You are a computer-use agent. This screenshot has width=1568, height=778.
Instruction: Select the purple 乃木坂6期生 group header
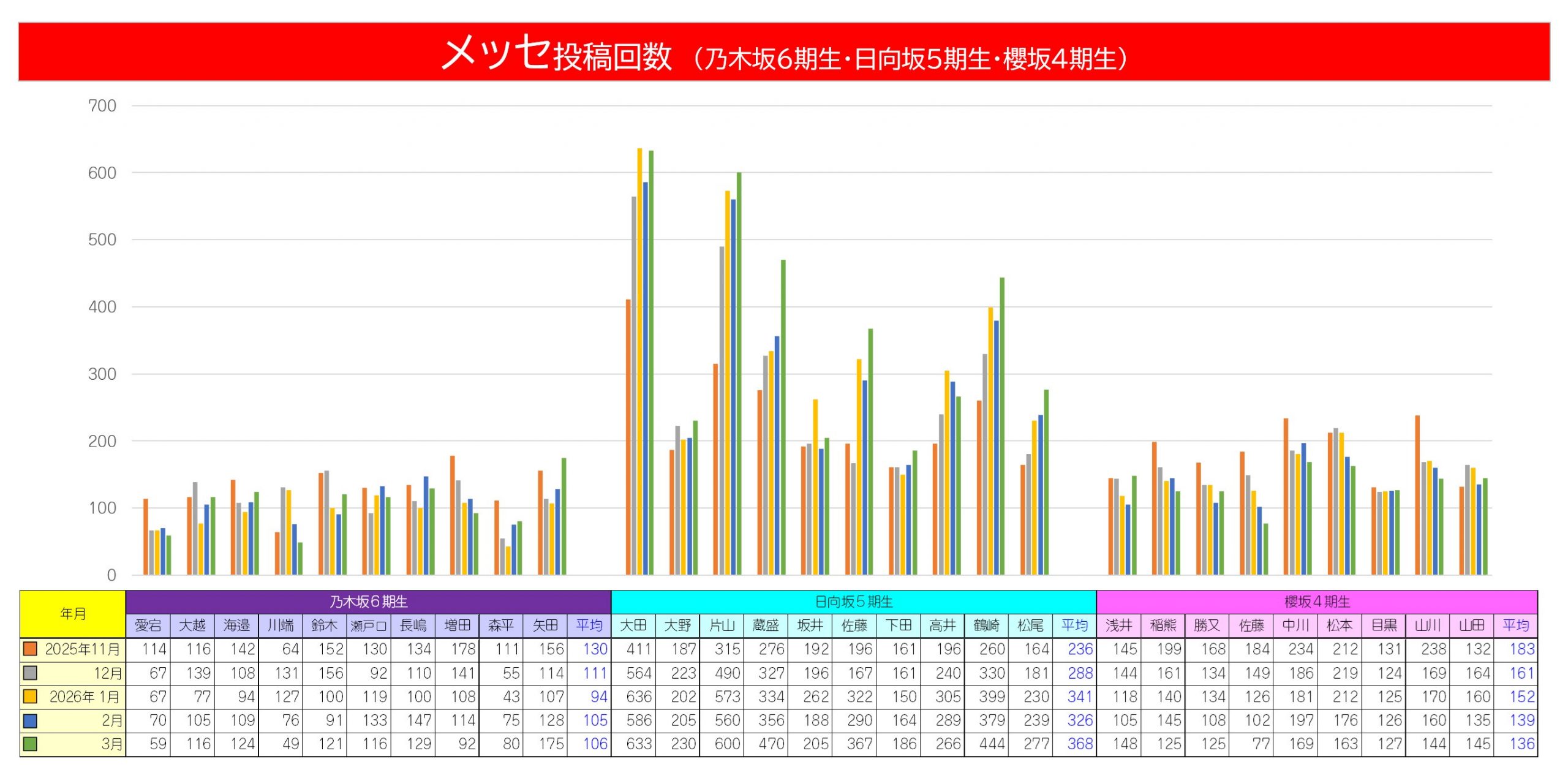[368, 602]
